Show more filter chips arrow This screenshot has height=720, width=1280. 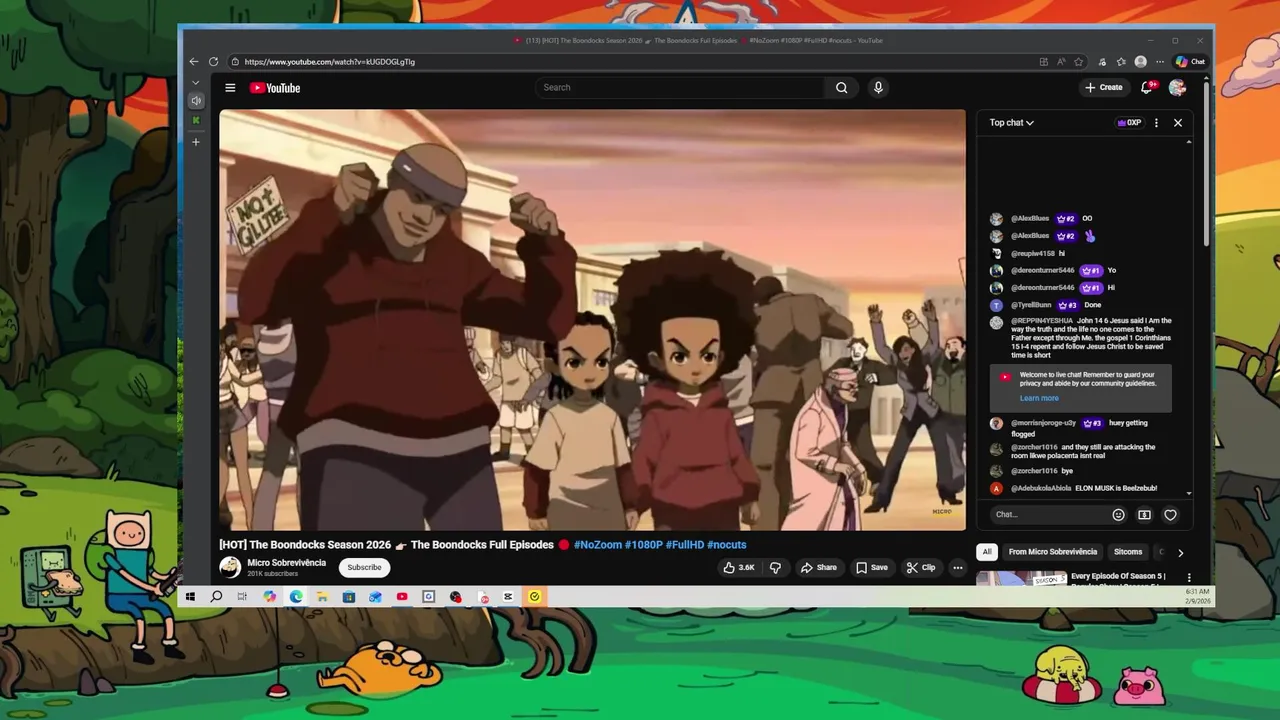(x=1180, y=552)
